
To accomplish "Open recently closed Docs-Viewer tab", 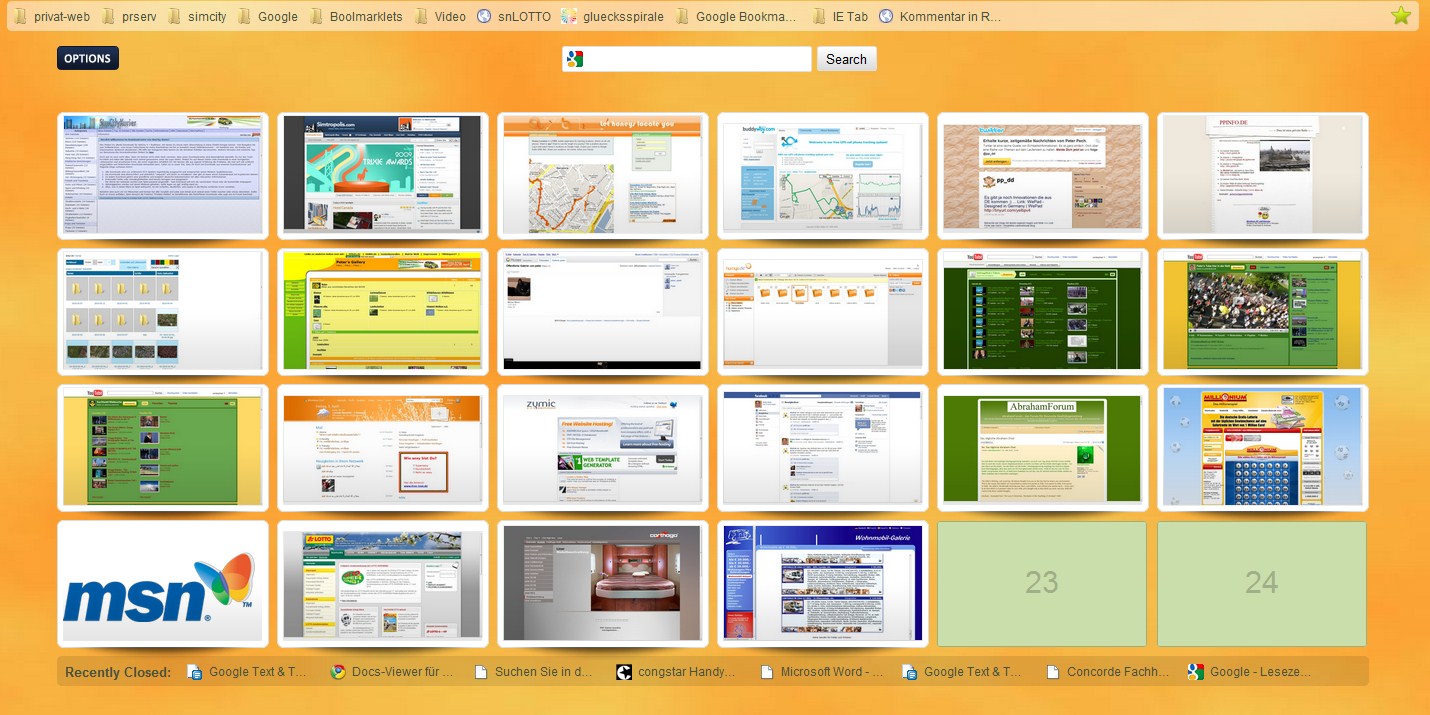I will point(392,672).
